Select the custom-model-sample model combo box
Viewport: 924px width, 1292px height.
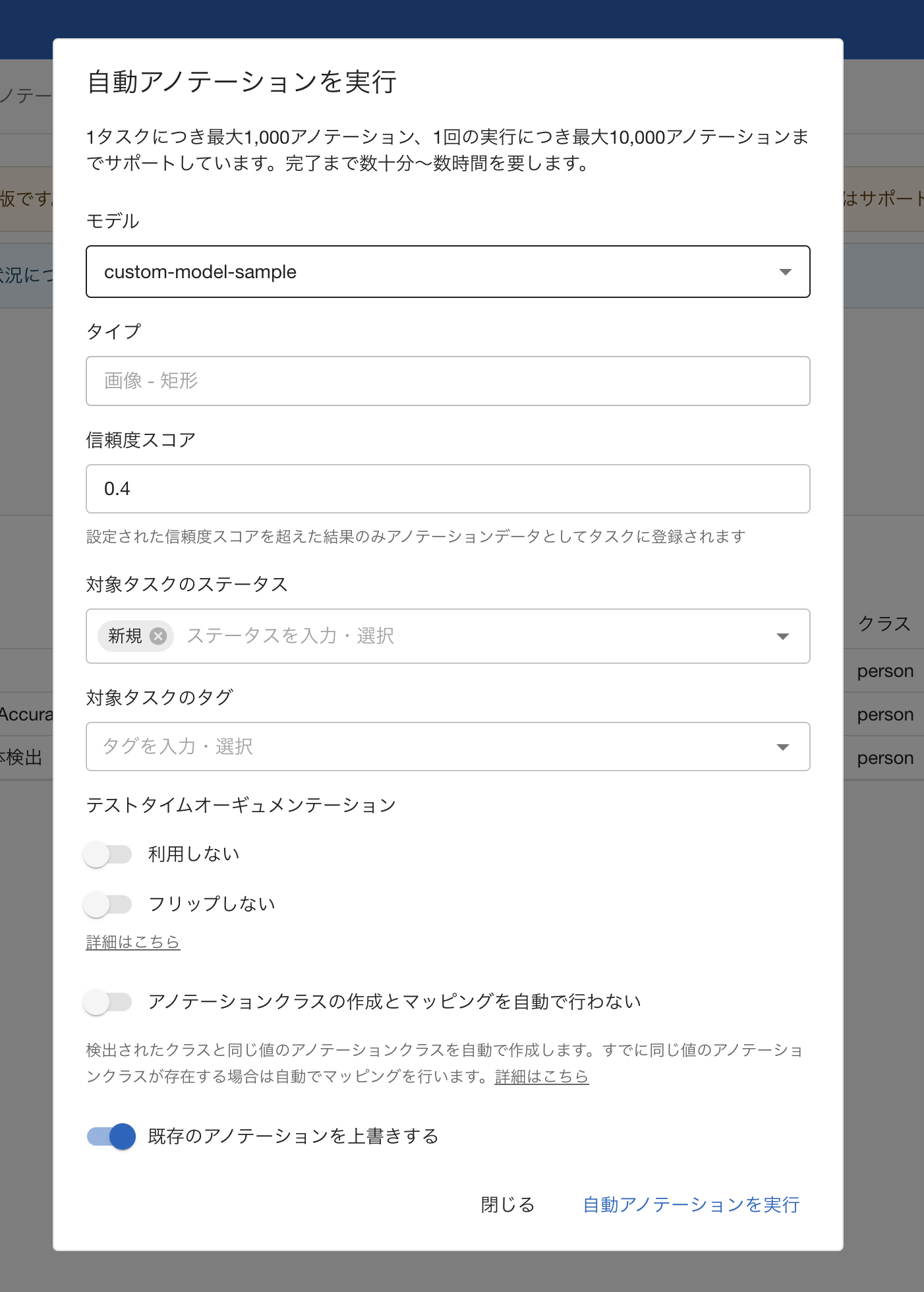(448, 272)
